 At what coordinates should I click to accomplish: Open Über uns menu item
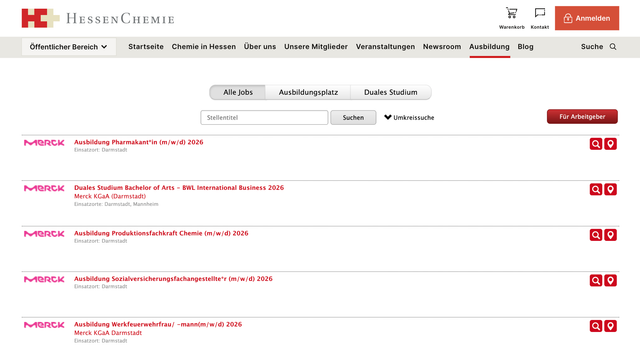[260, 47]
